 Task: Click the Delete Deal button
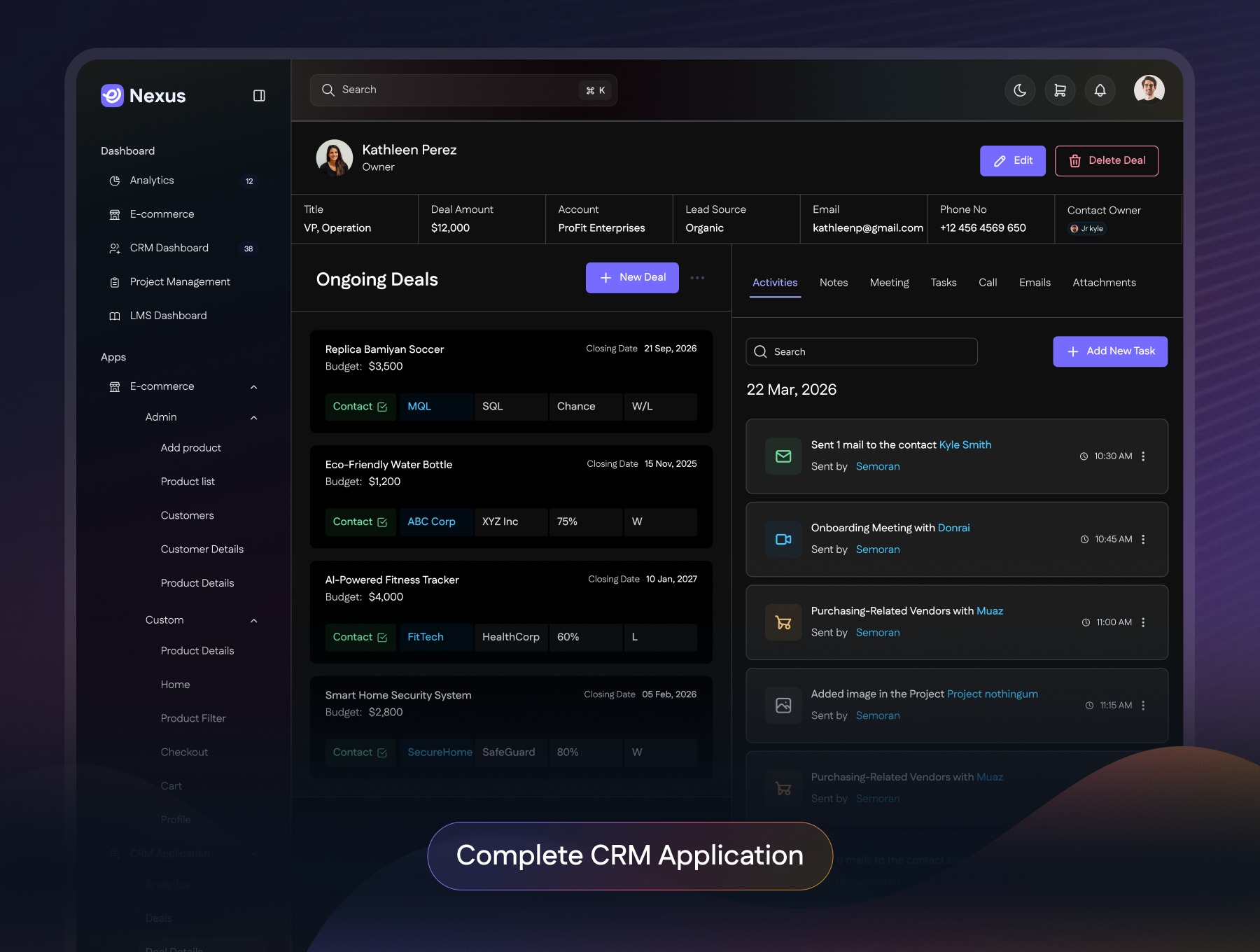(1106, 161)
